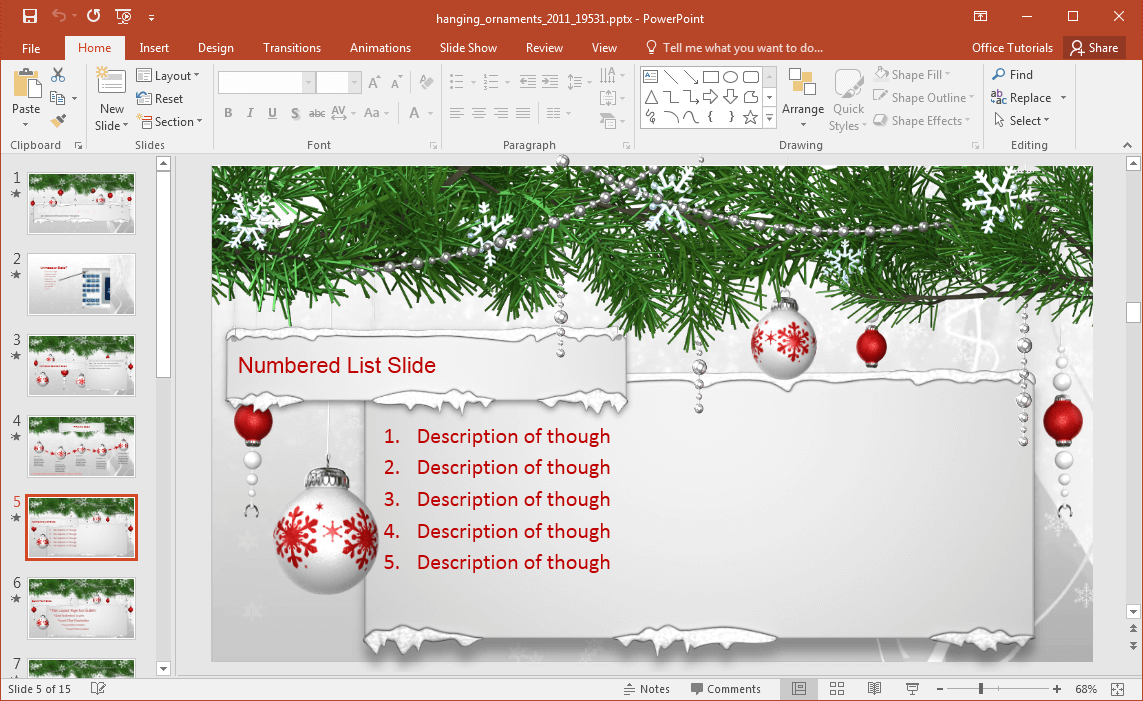Toggle Italic text formatting

pyautogui.click(x=250, y=113)
